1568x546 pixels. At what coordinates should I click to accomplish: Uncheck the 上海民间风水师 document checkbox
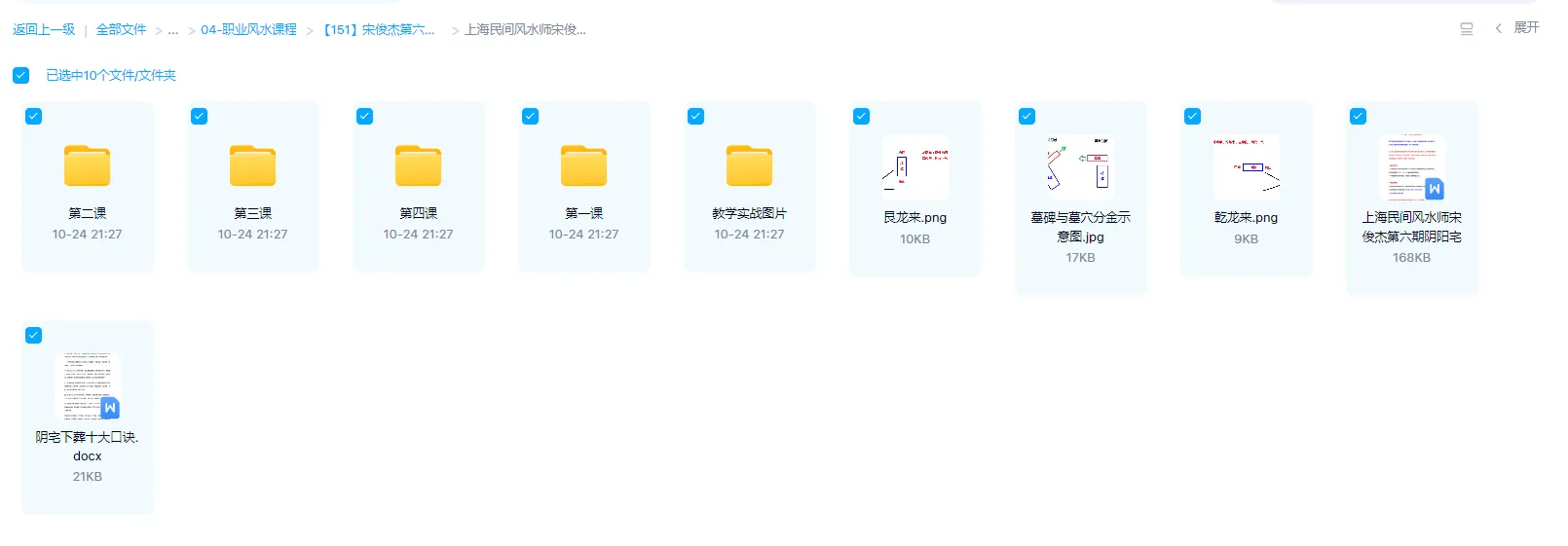coord(1358,116)
